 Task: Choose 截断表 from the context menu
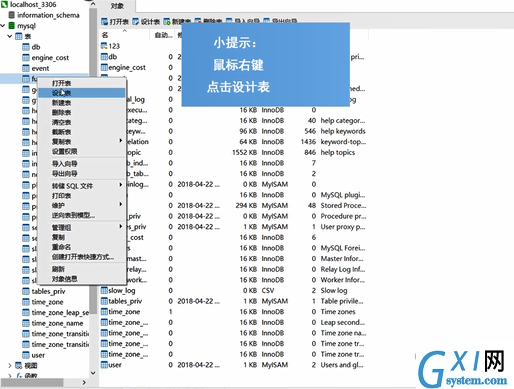pos(82,132)
